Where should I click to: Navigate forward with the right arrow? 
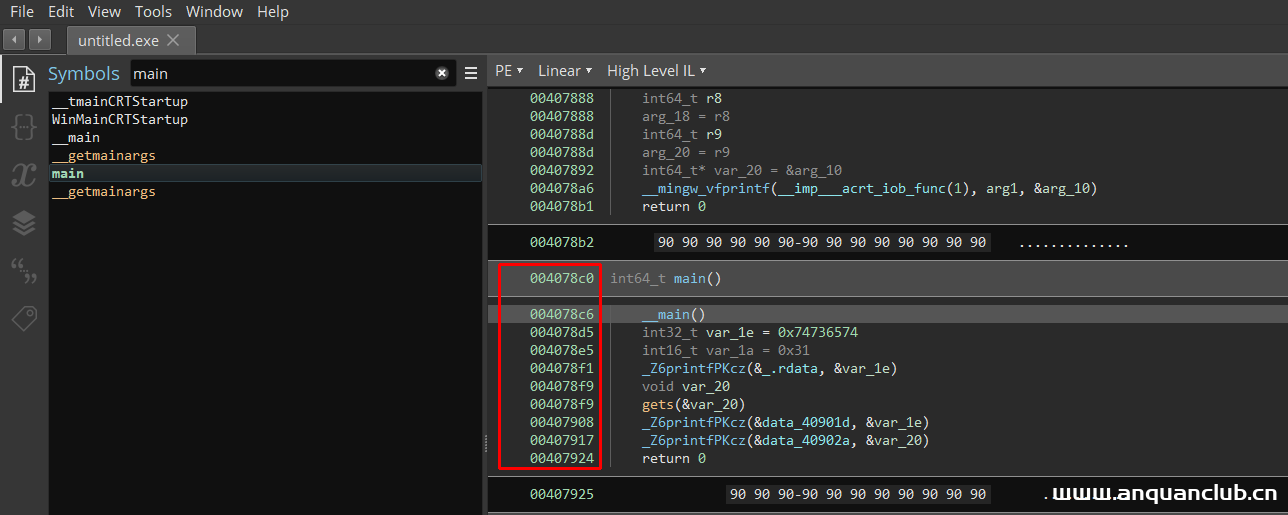tap(40, 40)
